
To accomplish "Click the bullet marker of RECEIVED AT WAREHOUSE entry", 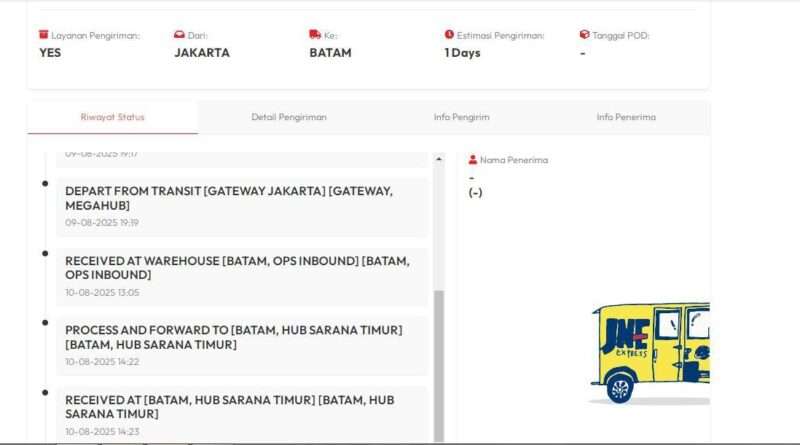I will 45,254.
